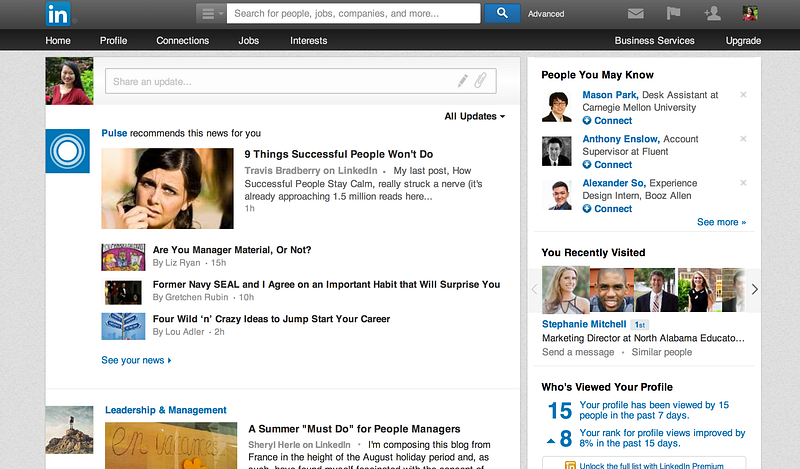Image resolution: width=800 pixels, height=469 pixels.
Task: Open Leadership & Management channel link
Action: tap(166, 410)
